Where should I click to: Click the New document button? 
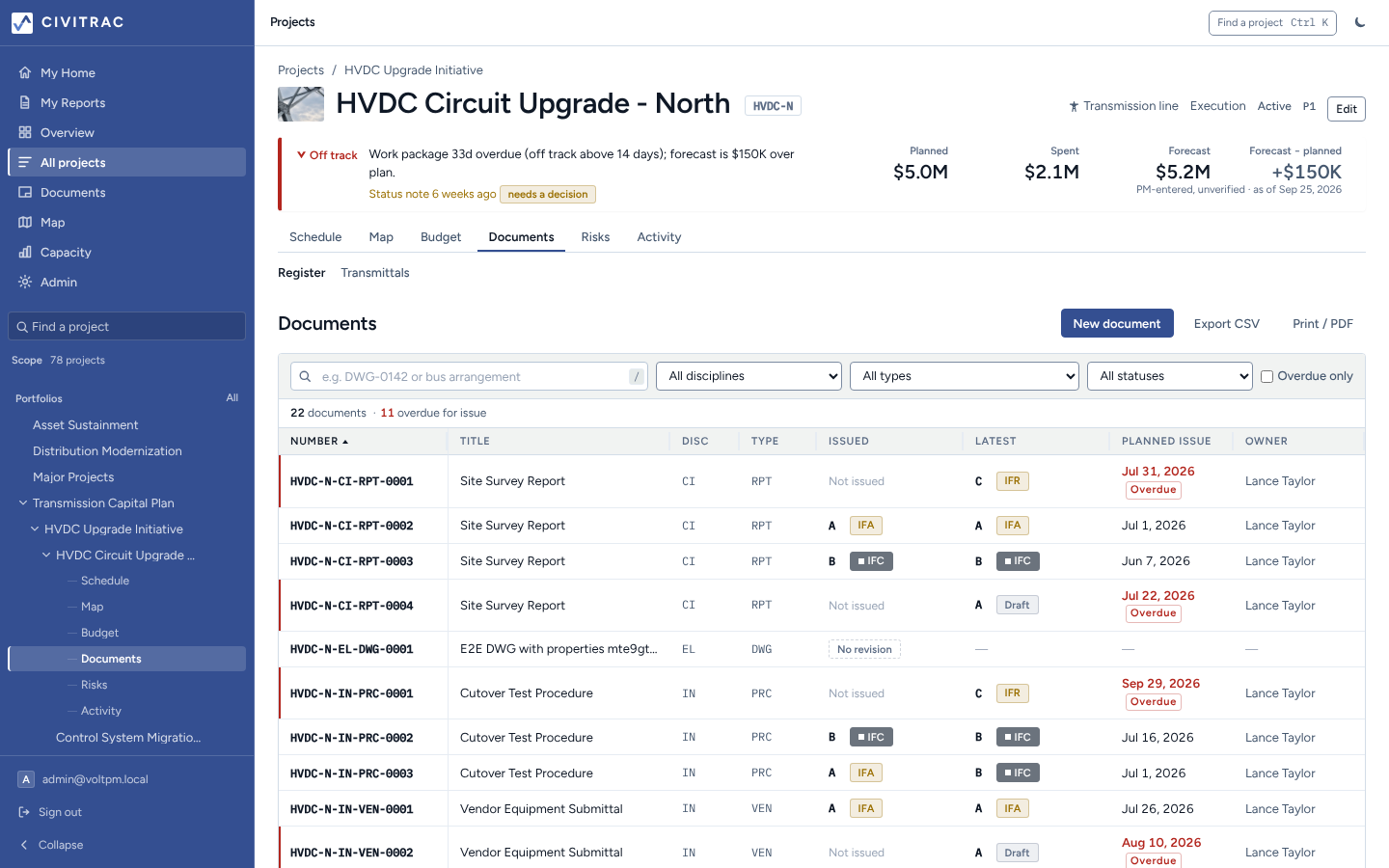[x=1117, y=323]
